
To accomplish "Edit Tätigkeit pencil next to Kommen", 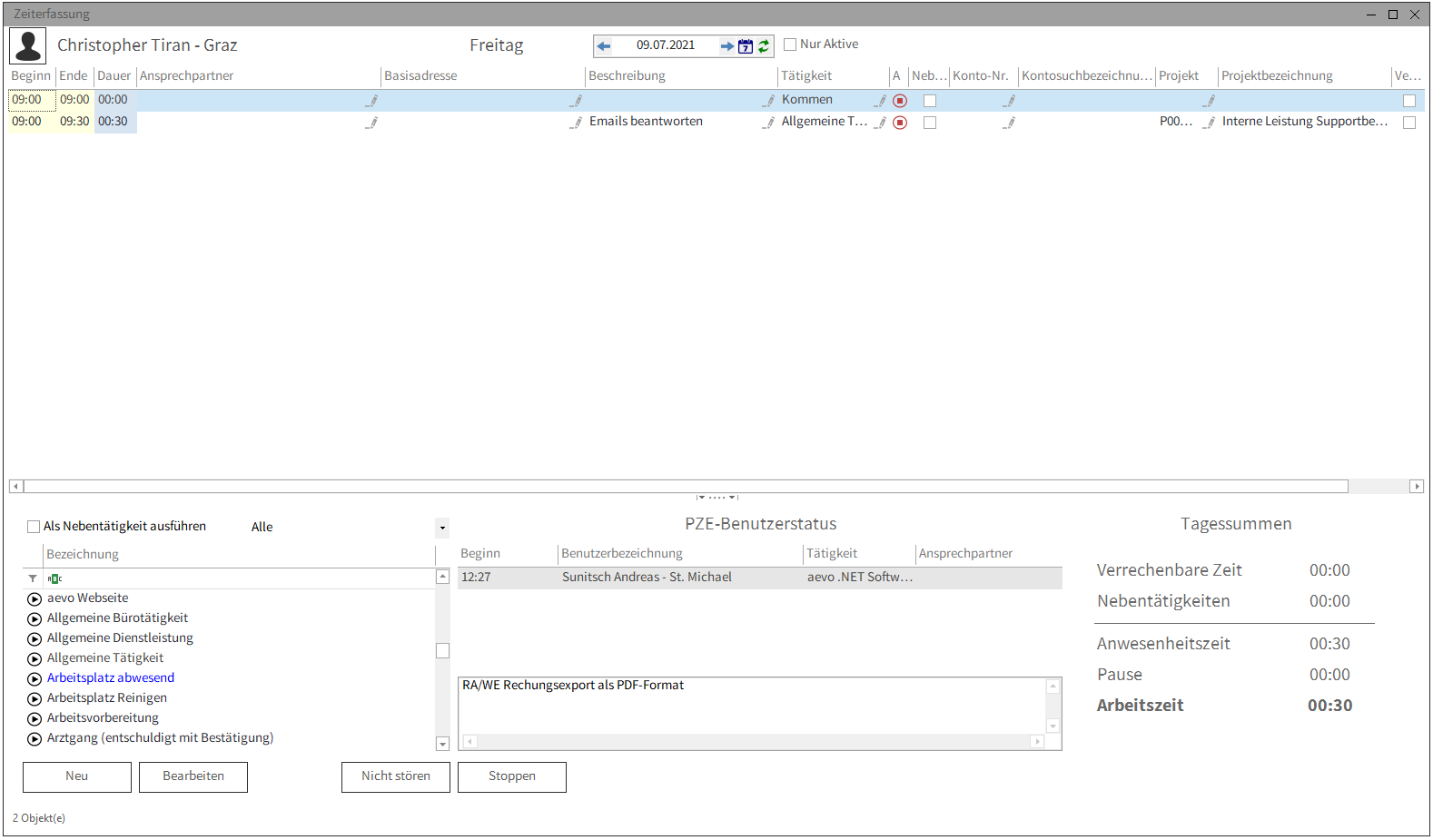I will (880, 101).
